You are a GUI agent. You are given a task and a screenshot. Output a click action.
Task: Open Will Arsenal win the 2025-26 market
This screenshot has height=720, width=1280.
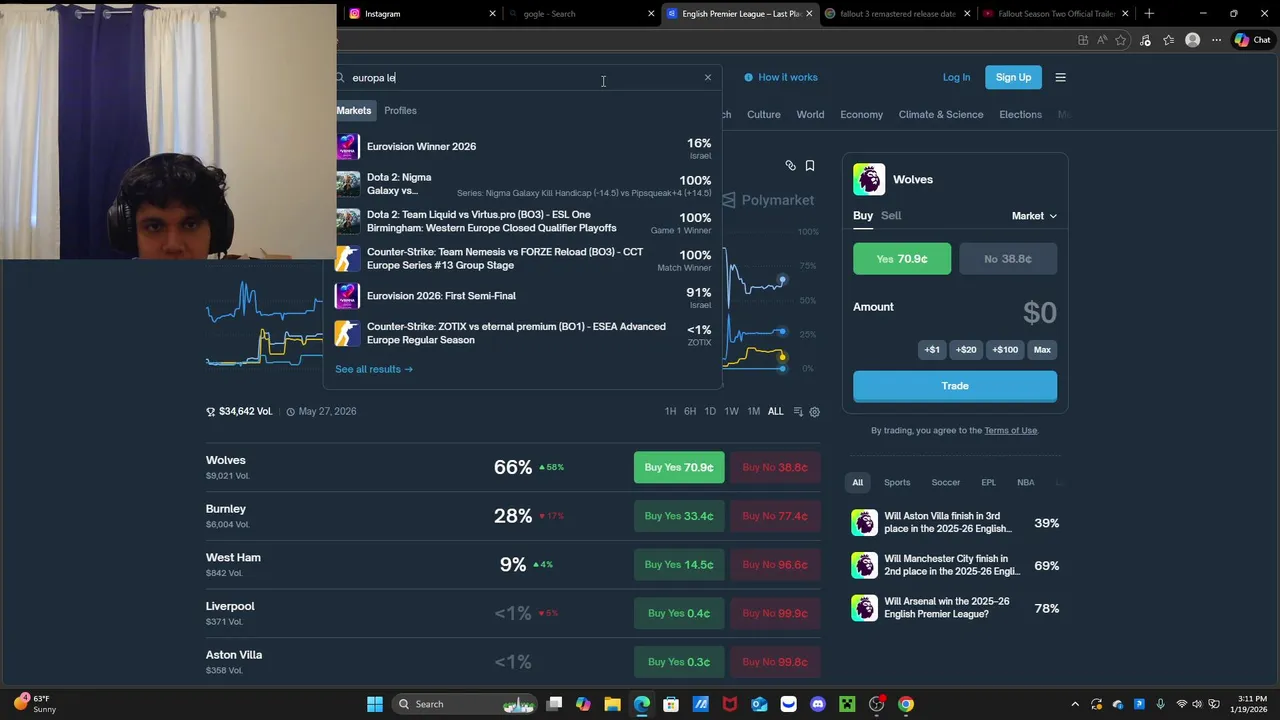pos(955,608)
